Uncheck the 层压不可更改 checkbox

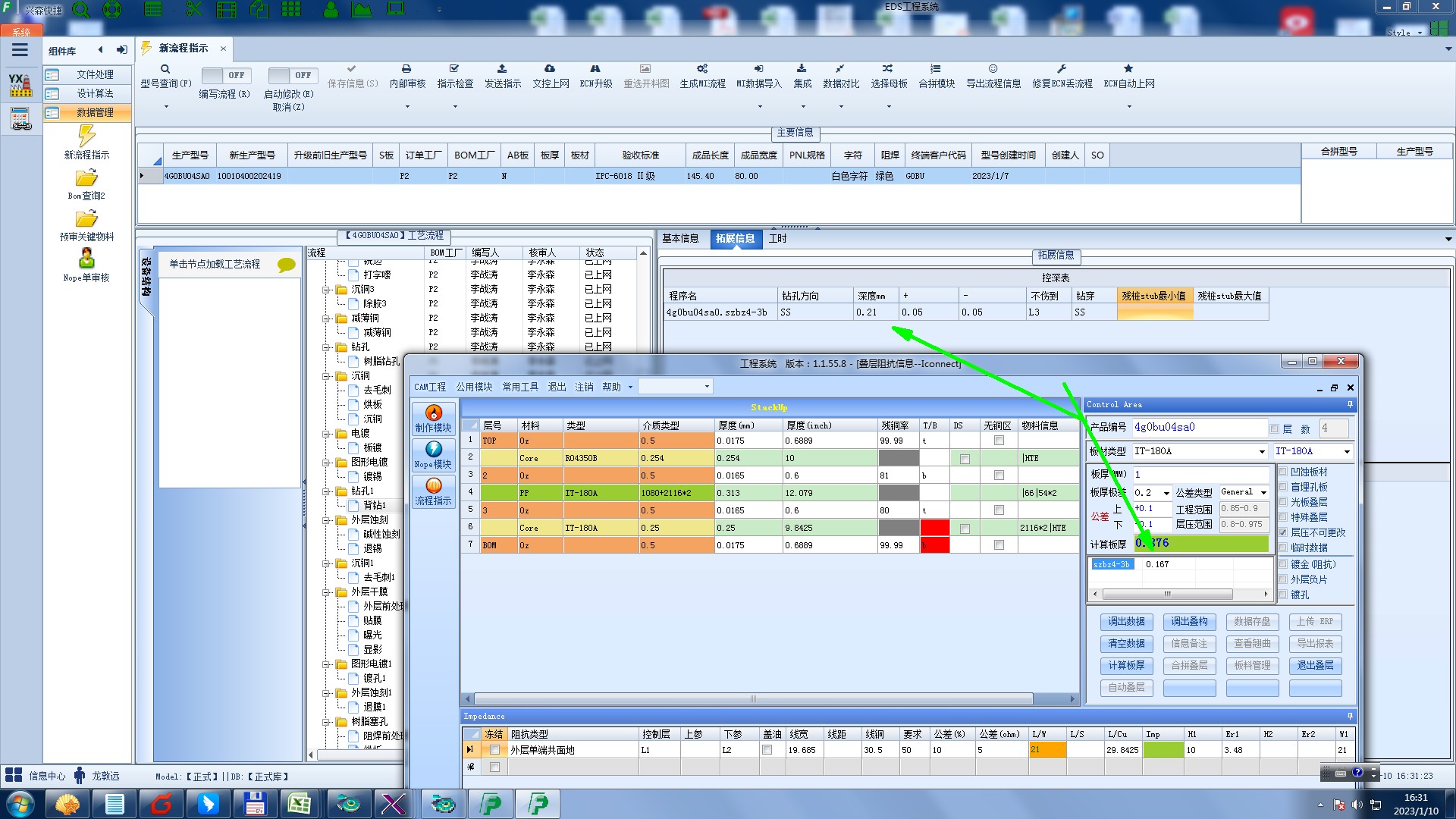(1283, 533)
